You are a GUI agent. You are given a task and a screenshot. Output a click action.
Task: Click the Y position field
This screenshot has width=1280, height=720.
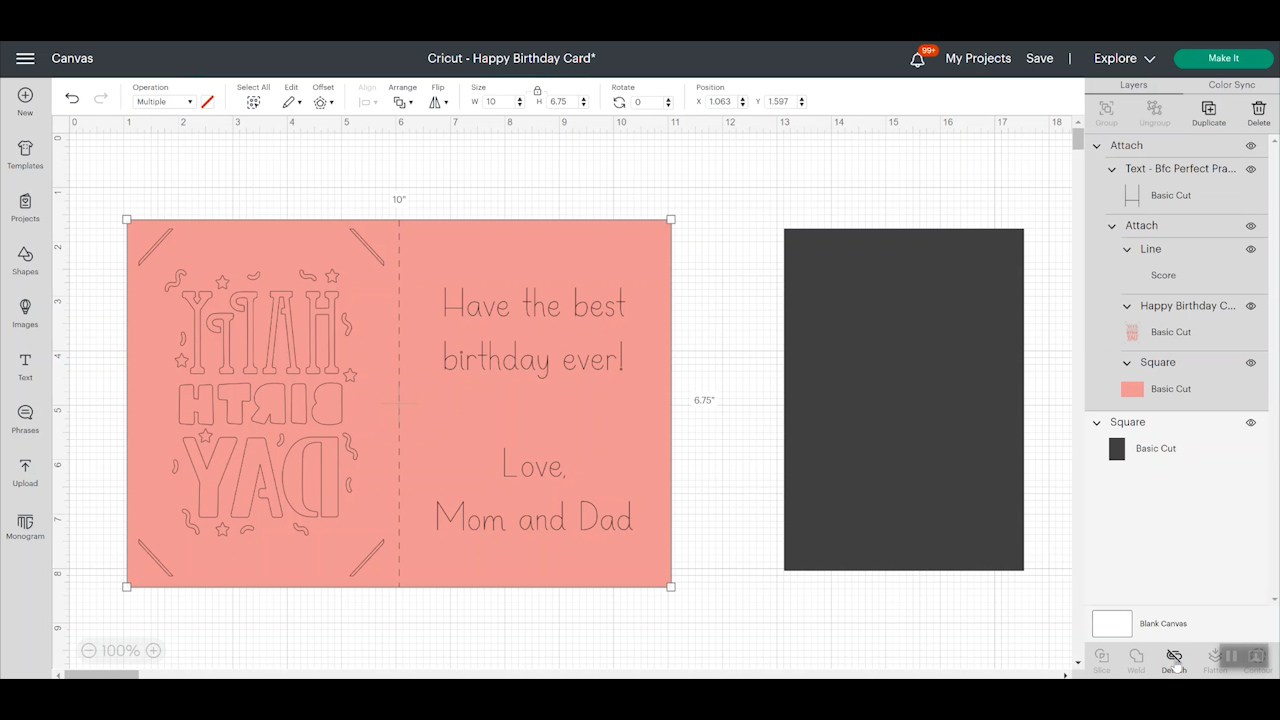[x=785, y=102]
